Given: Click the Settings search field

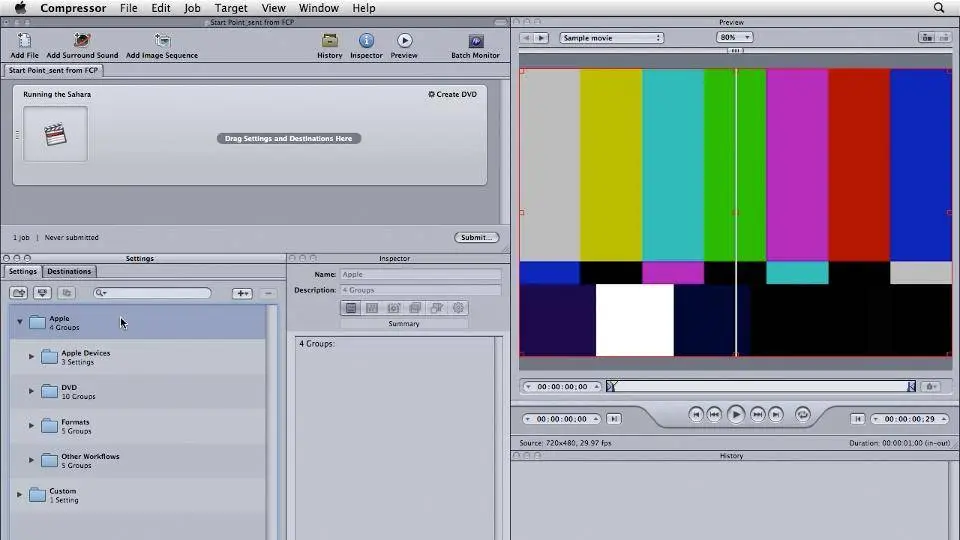Looking at the screenshot, I should pyautogui.click(x=152, y=293).
